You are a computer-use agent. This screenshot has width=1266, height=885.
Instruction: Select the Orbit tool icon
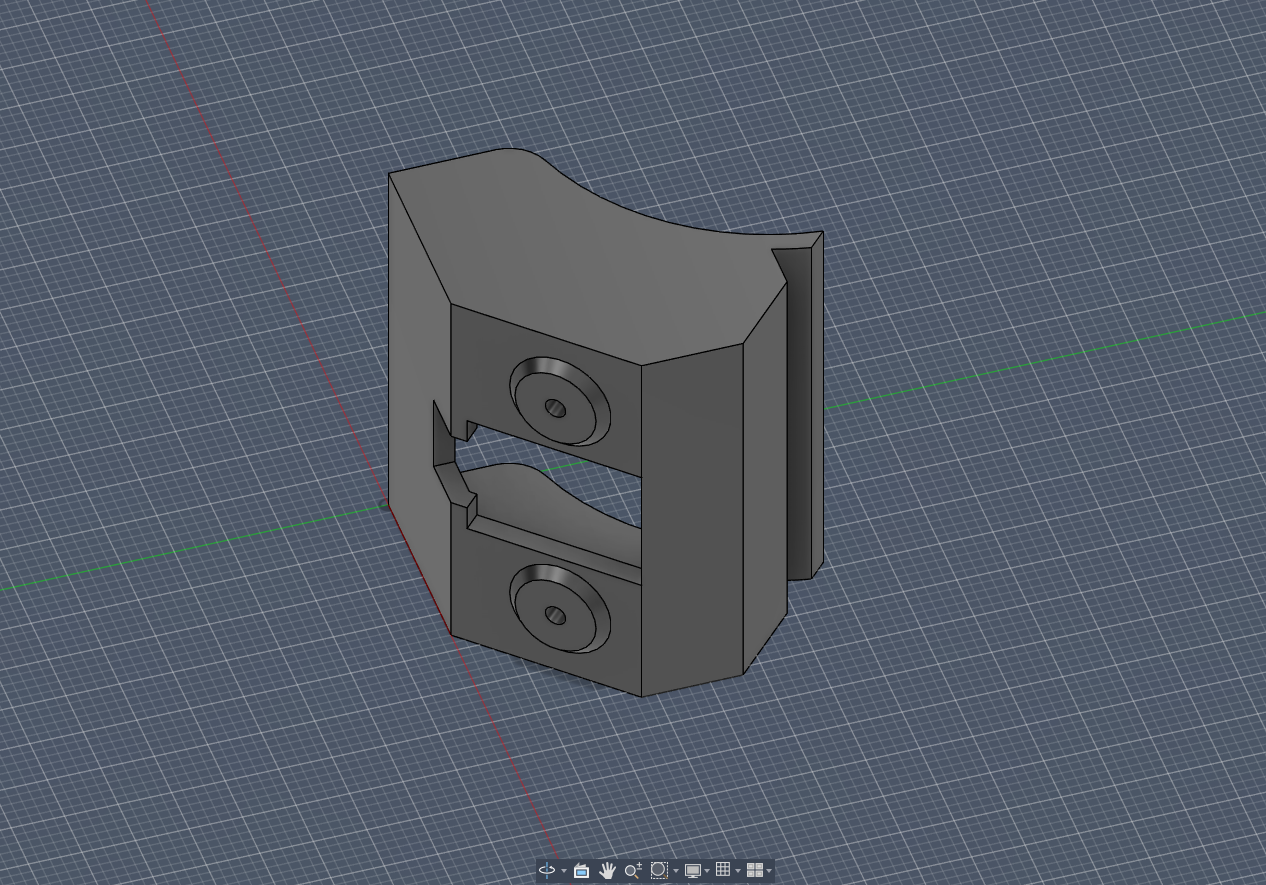point(547,870)
